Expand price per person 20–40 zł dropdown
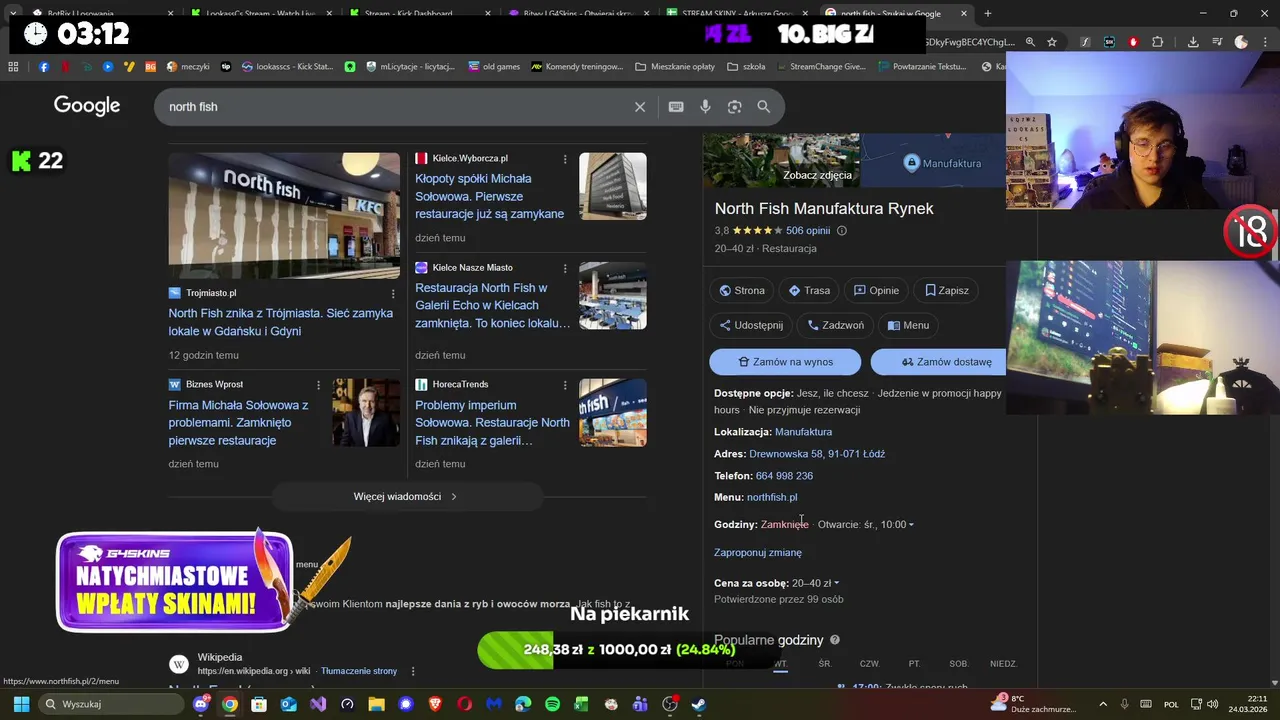1280x720 pixels. [836, 584]
